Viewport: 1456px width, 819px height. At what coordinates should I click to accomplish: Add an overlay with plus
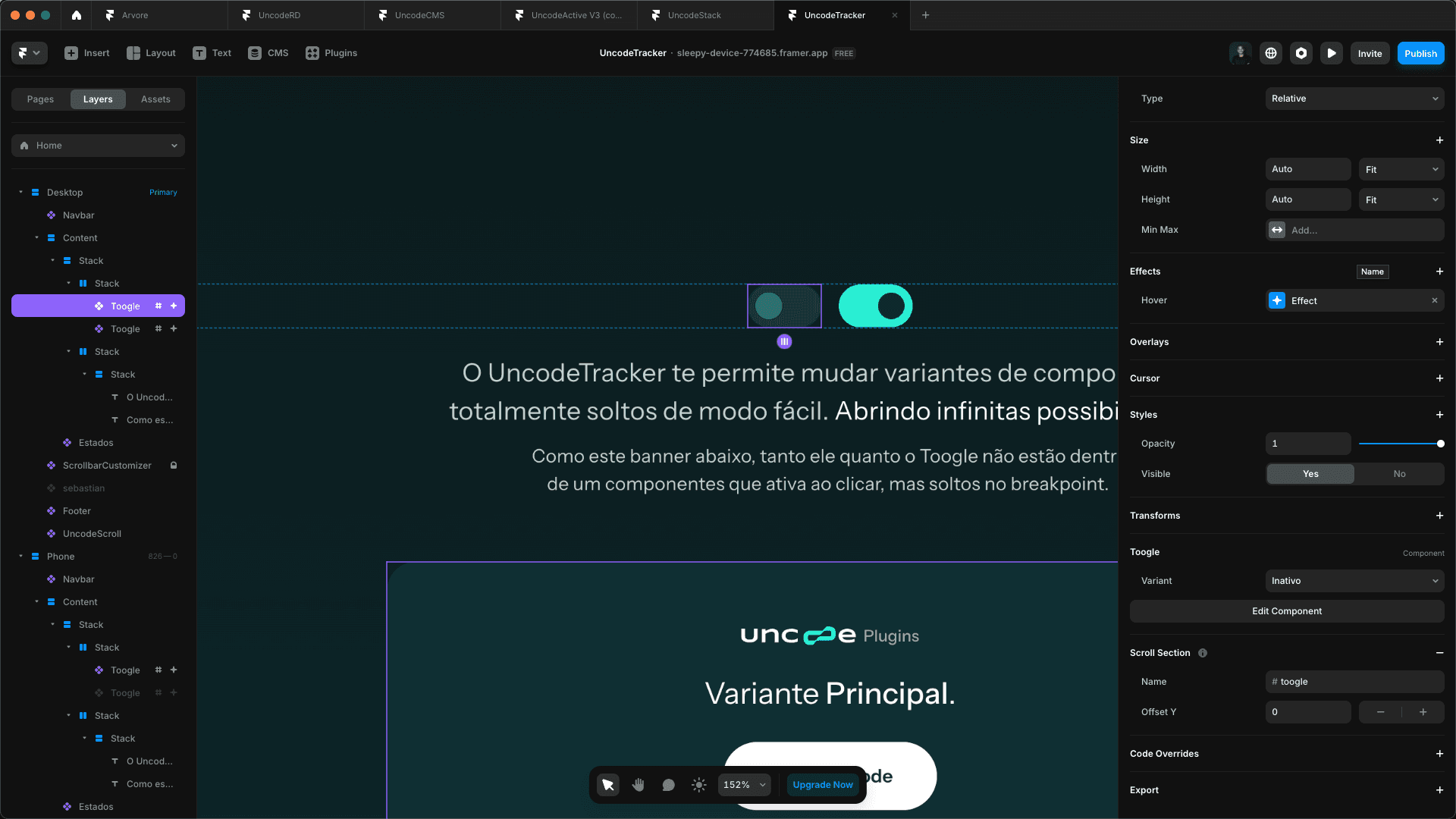1439,342
